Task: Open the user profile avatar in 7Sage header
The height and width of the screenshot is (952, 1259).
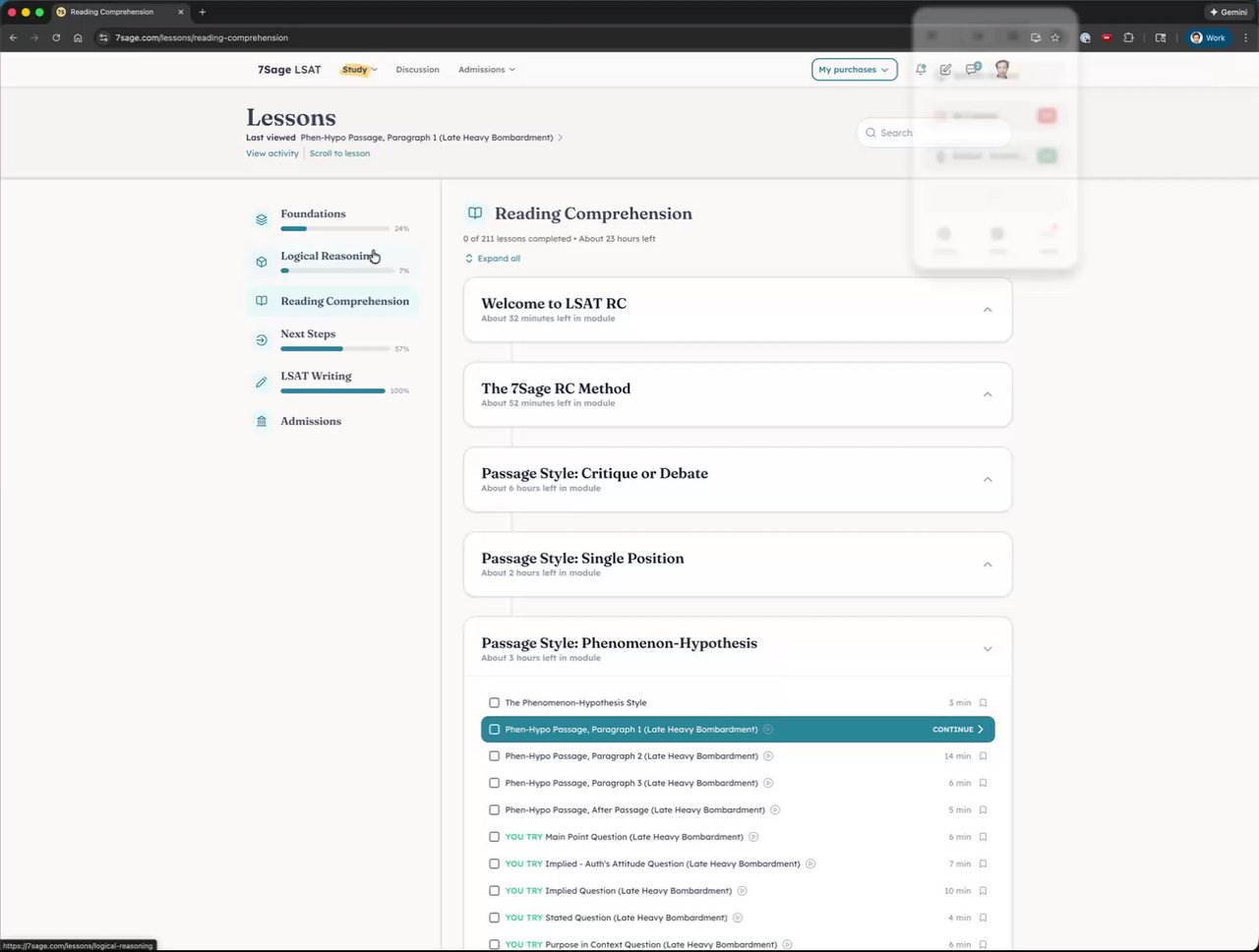Action: click(x=1002, y=69)
